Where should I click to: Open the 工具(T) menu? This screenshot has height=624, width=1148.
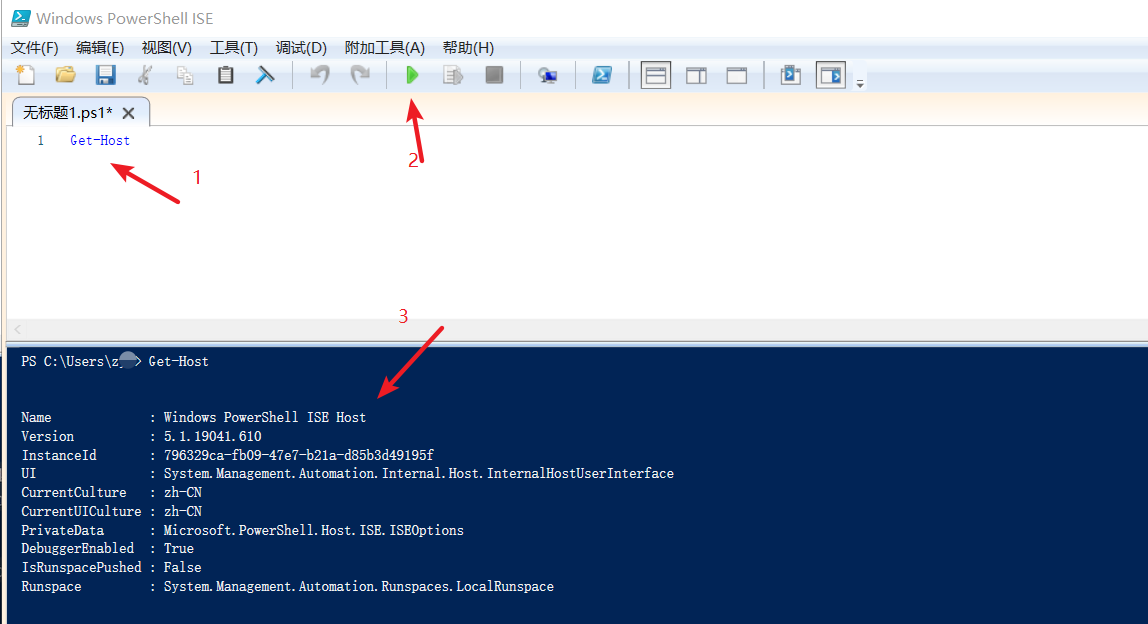point(234,48)
